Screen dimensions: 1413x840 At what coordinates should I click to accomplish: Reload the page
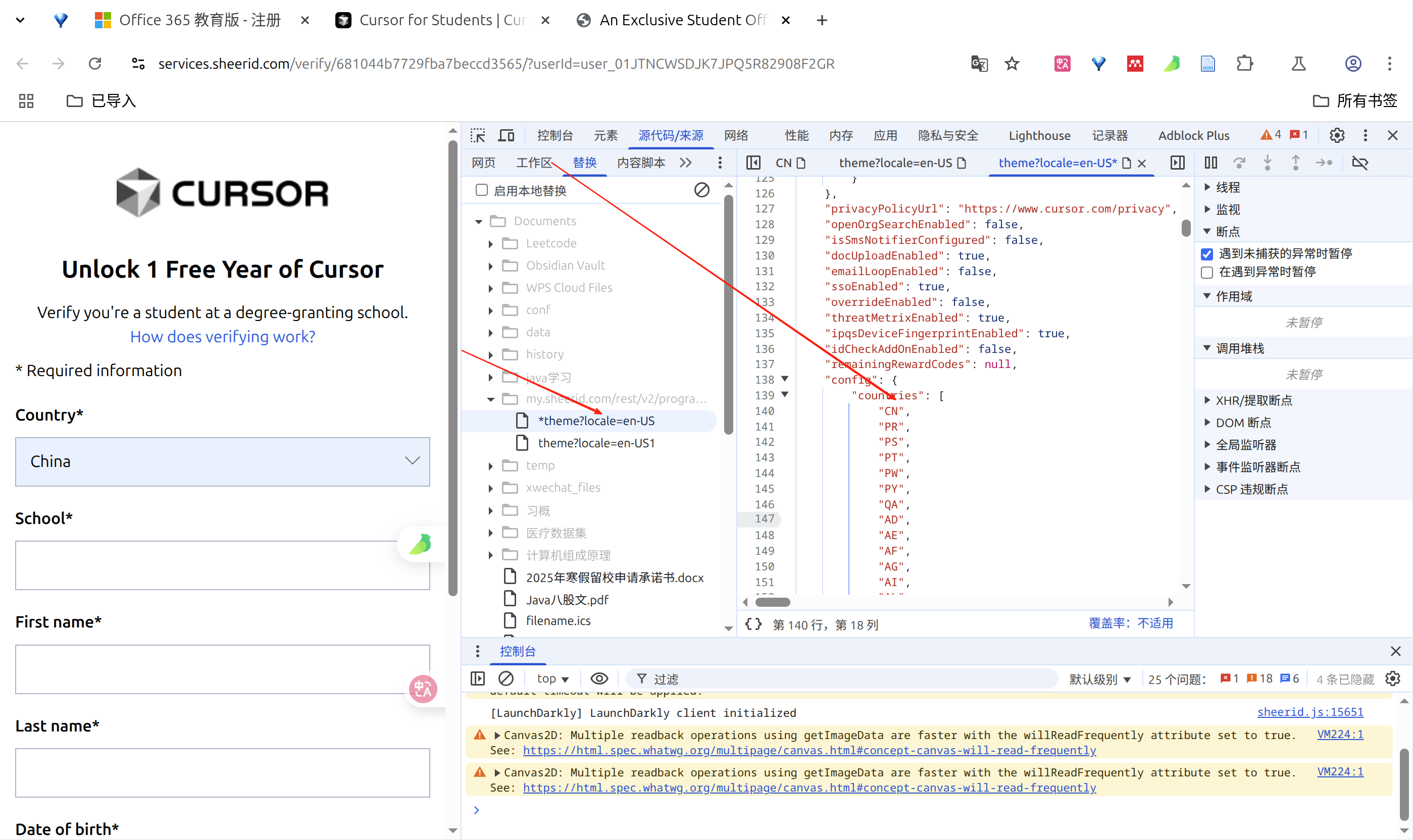coord(95,64)
